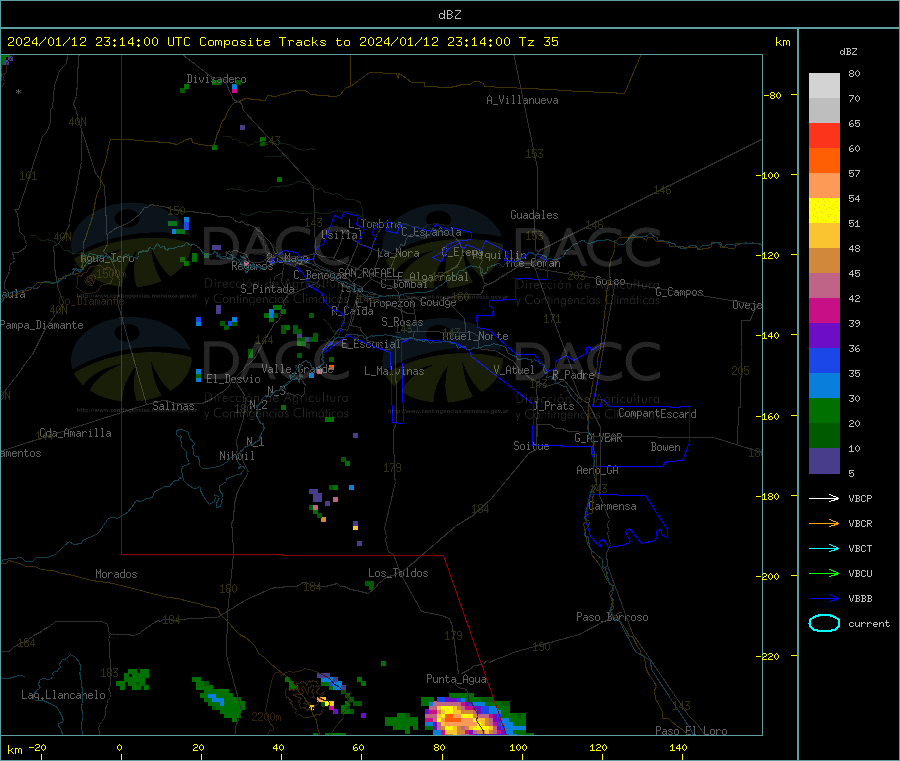Click the white VBCP arrow legend icon
The width and height of the screenshot is (900, 761).
point(824,498)
